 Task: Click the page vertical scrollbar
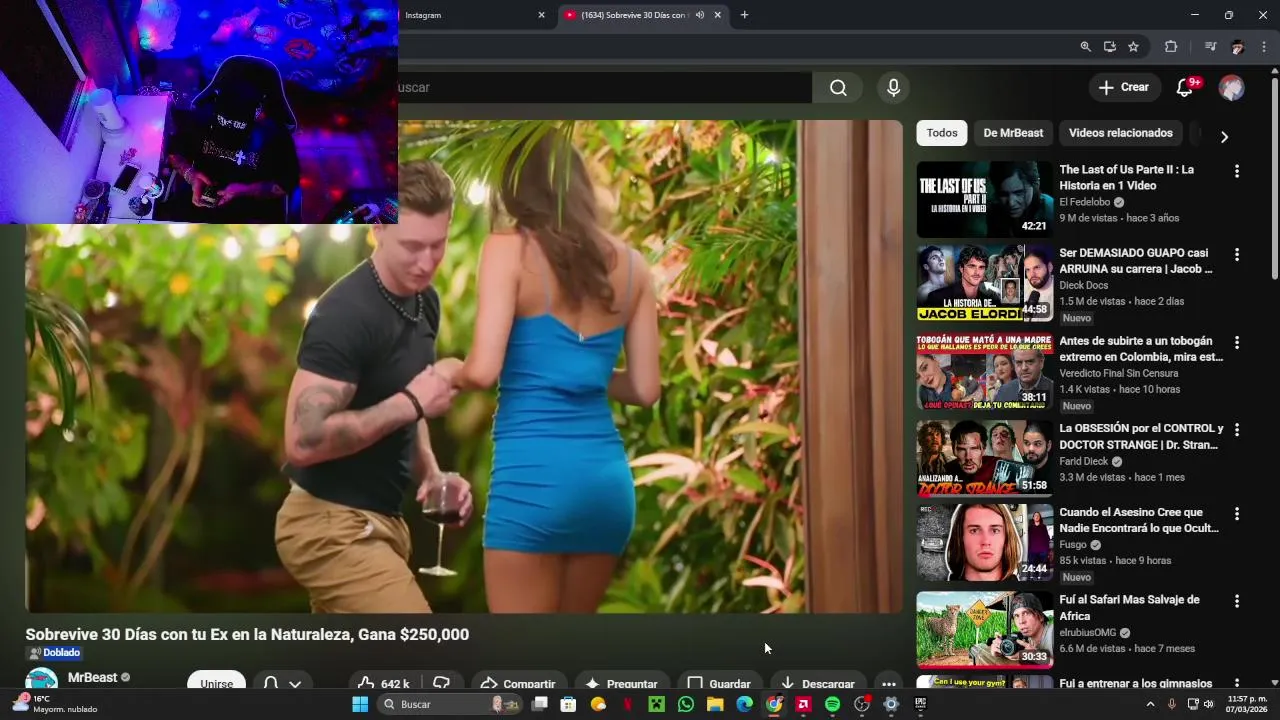pyautogui.click(x=1274, y=180)
